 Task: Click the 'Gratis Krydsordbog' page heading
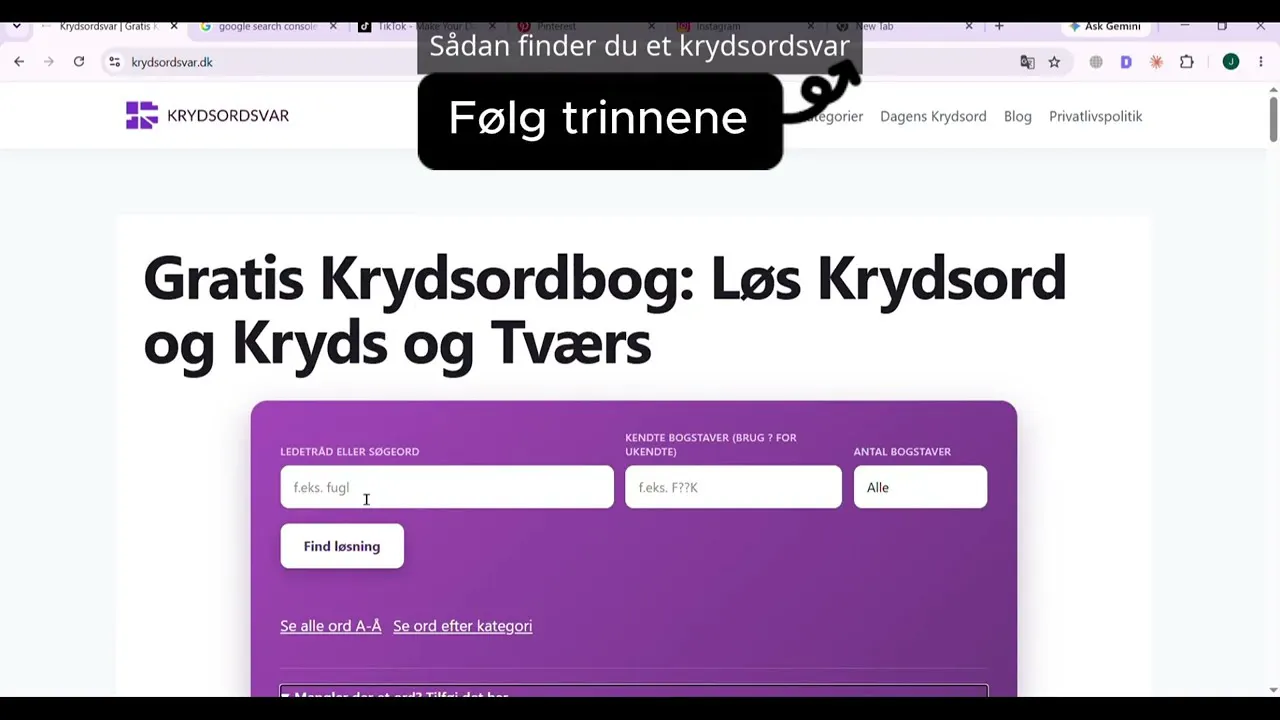click(604, 310)
